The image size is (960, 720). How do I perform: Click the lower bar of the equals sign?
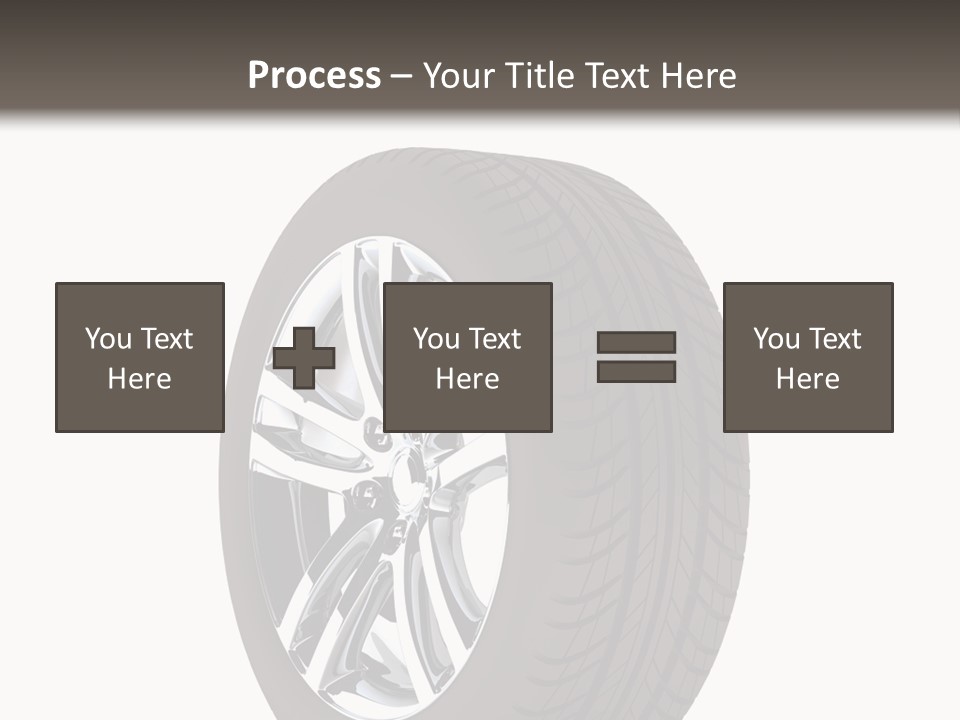tap(636, 372)
